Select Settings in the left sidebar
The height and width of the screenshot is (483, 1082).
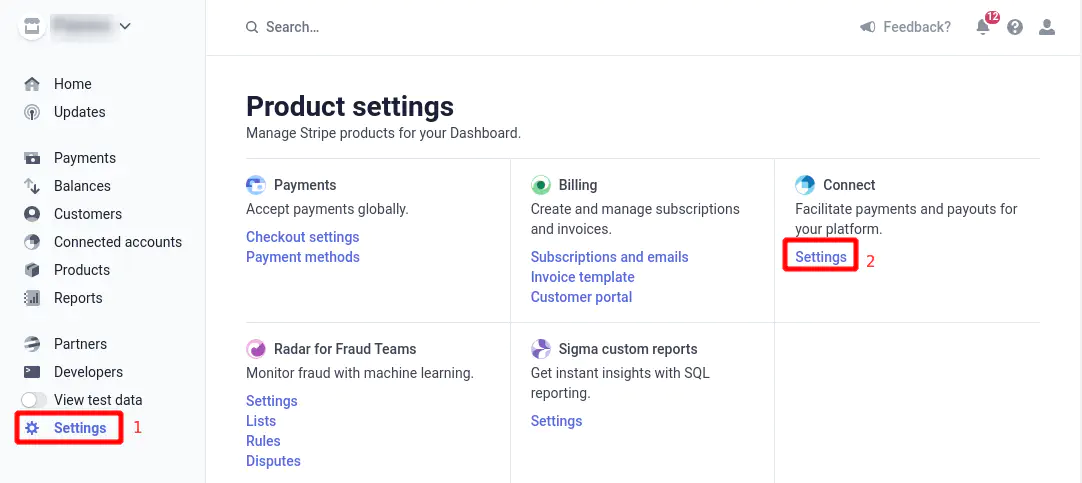[x=79, y=428]
